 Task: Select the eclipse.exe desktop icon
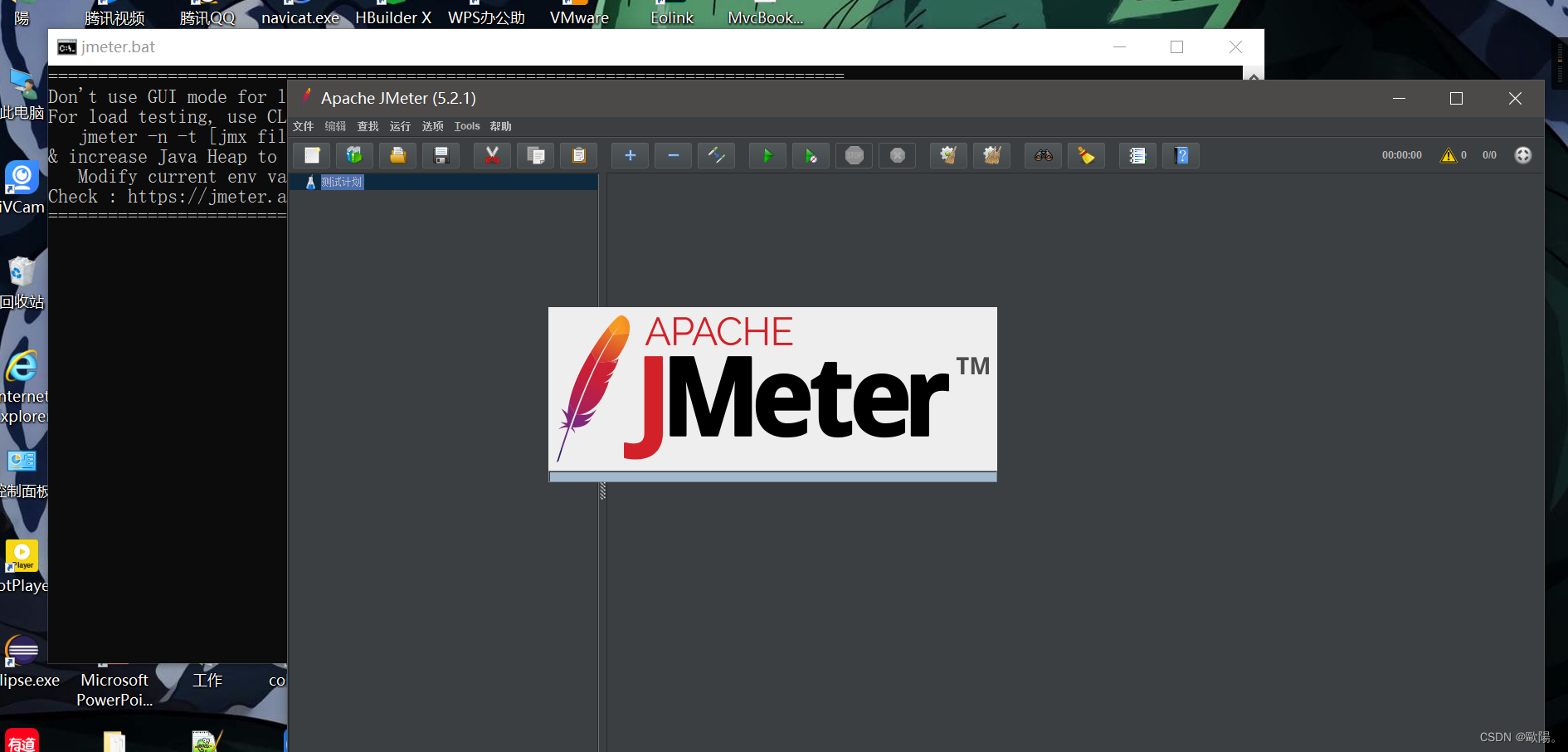(x=28, y=662)
